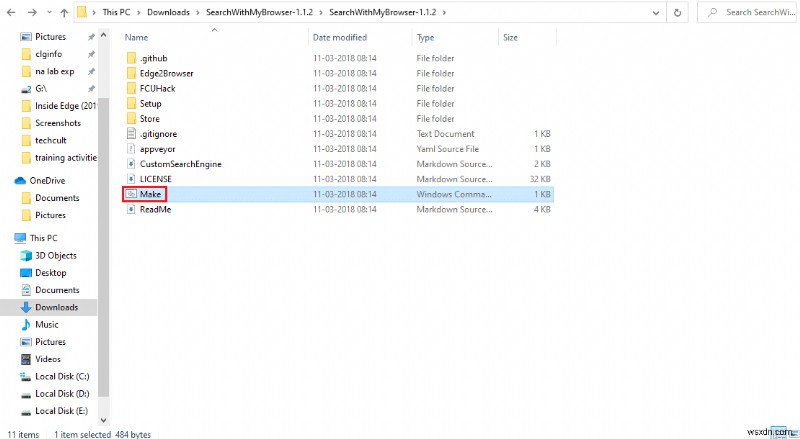Select OneDrive in navigation pane
This screenshot has width=800, height=439.
point(47,181)
